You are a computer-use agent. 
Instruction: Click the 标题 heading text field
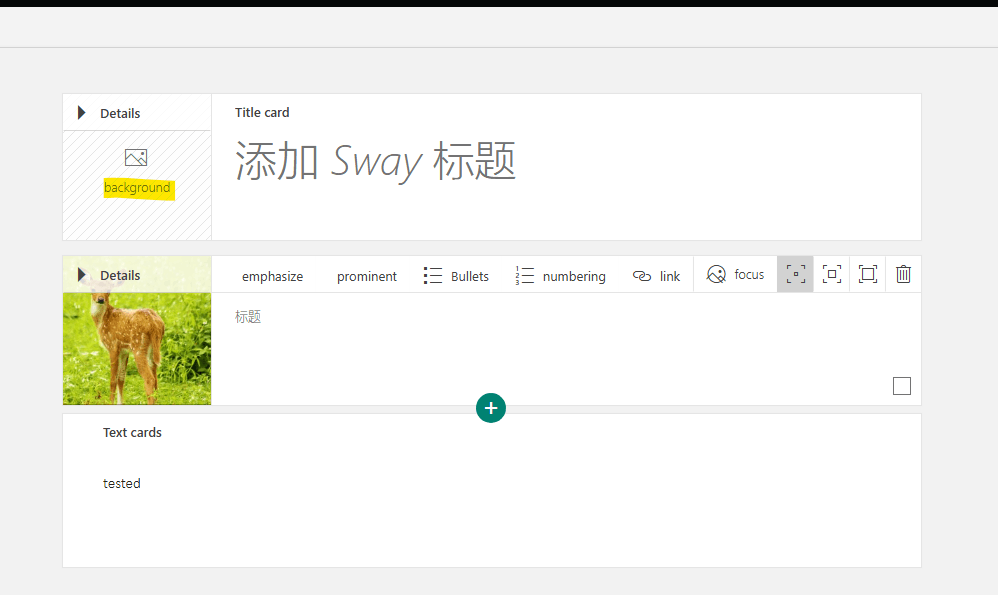248,315
